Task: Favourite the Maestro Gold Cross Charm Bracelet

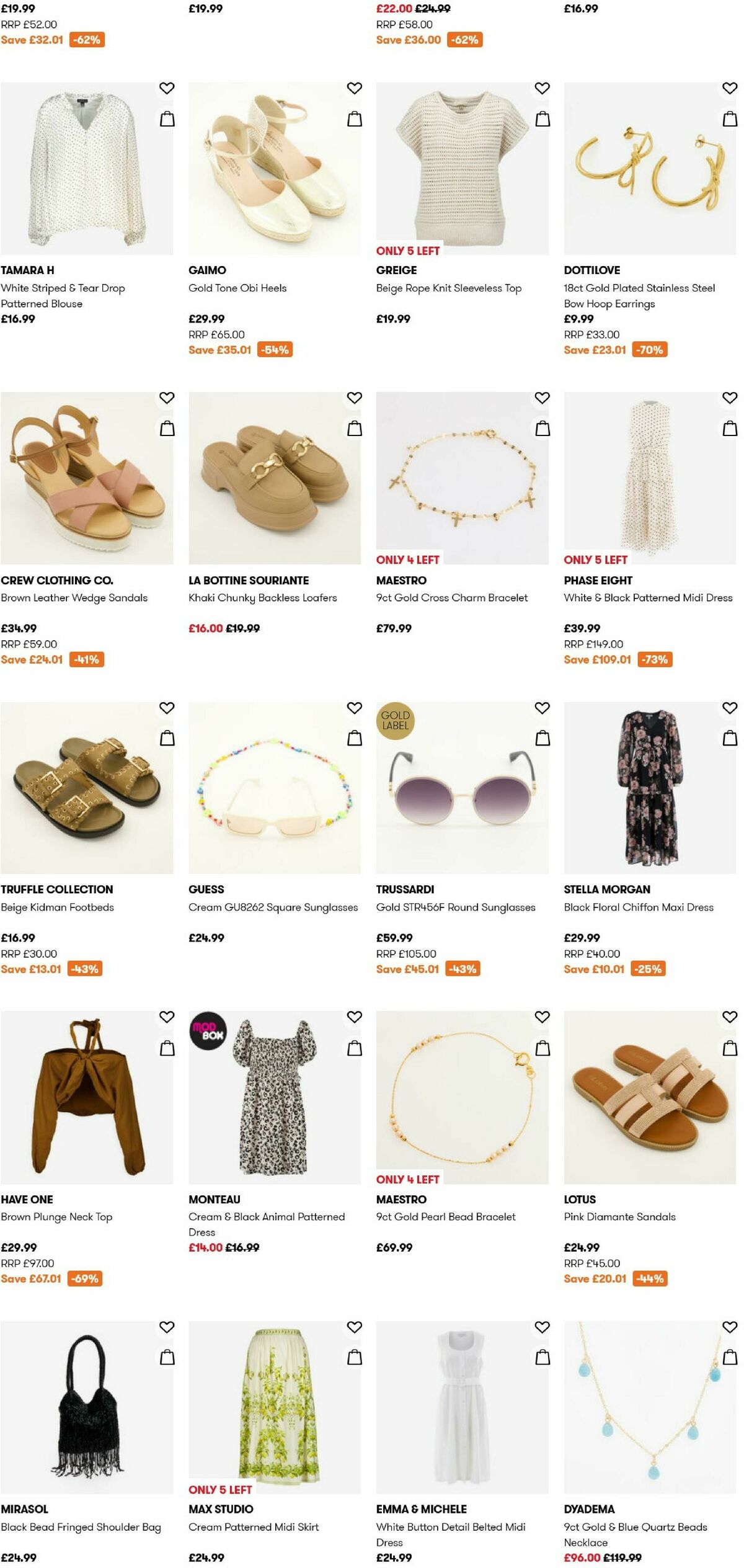Action: (x=542, y=397)
